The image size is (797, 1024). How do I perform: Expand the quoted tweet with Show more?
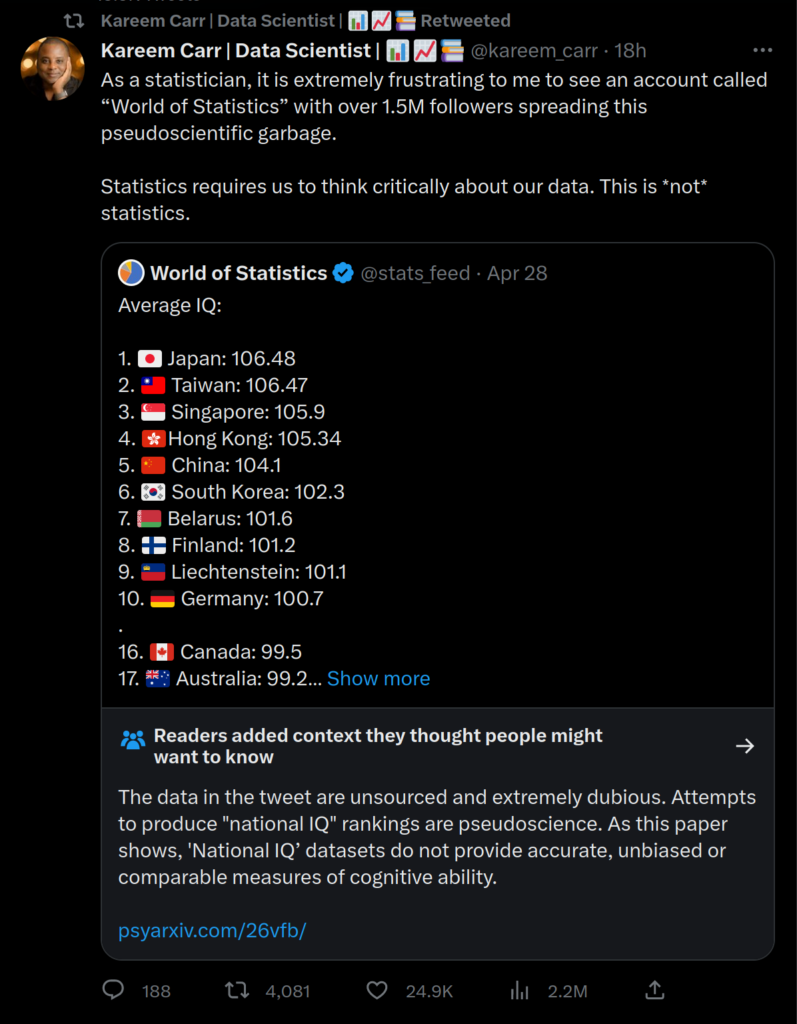(x=378, y=678)
